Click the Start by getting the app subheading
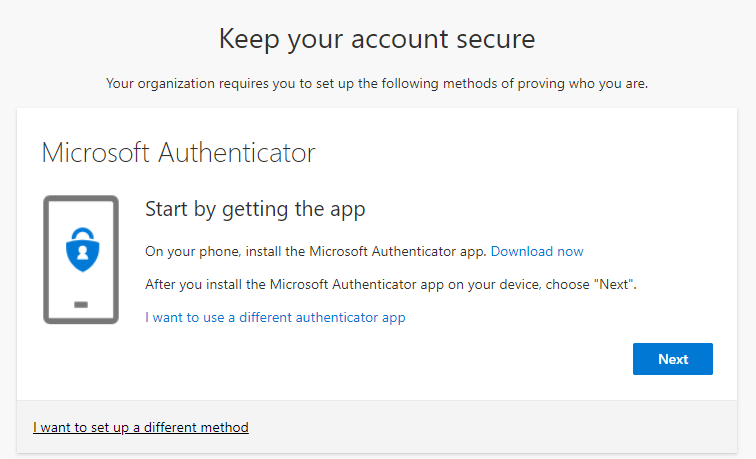The height and width of the screenshot is (459, 756). click(255, 209)
